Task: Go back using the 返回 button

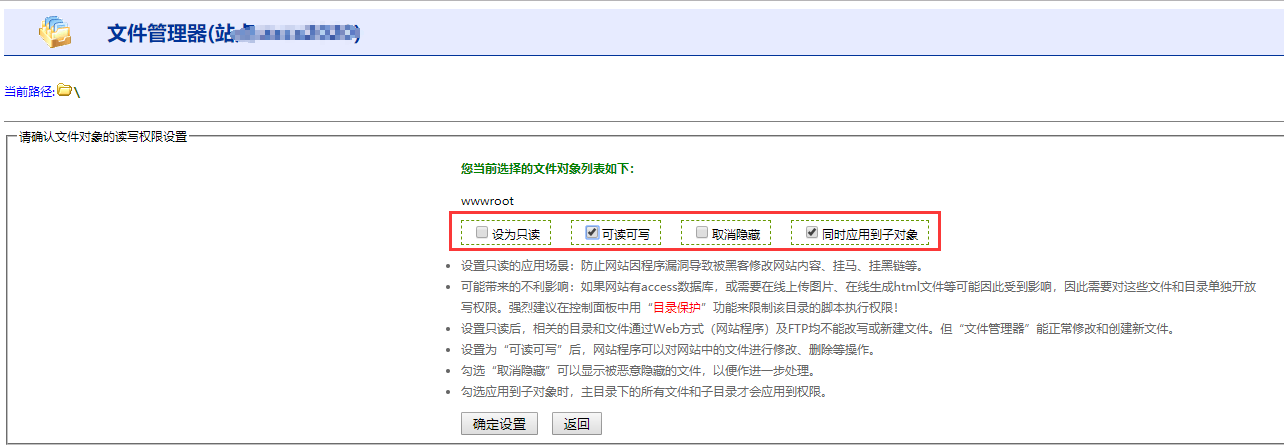Action: [576, 424]
